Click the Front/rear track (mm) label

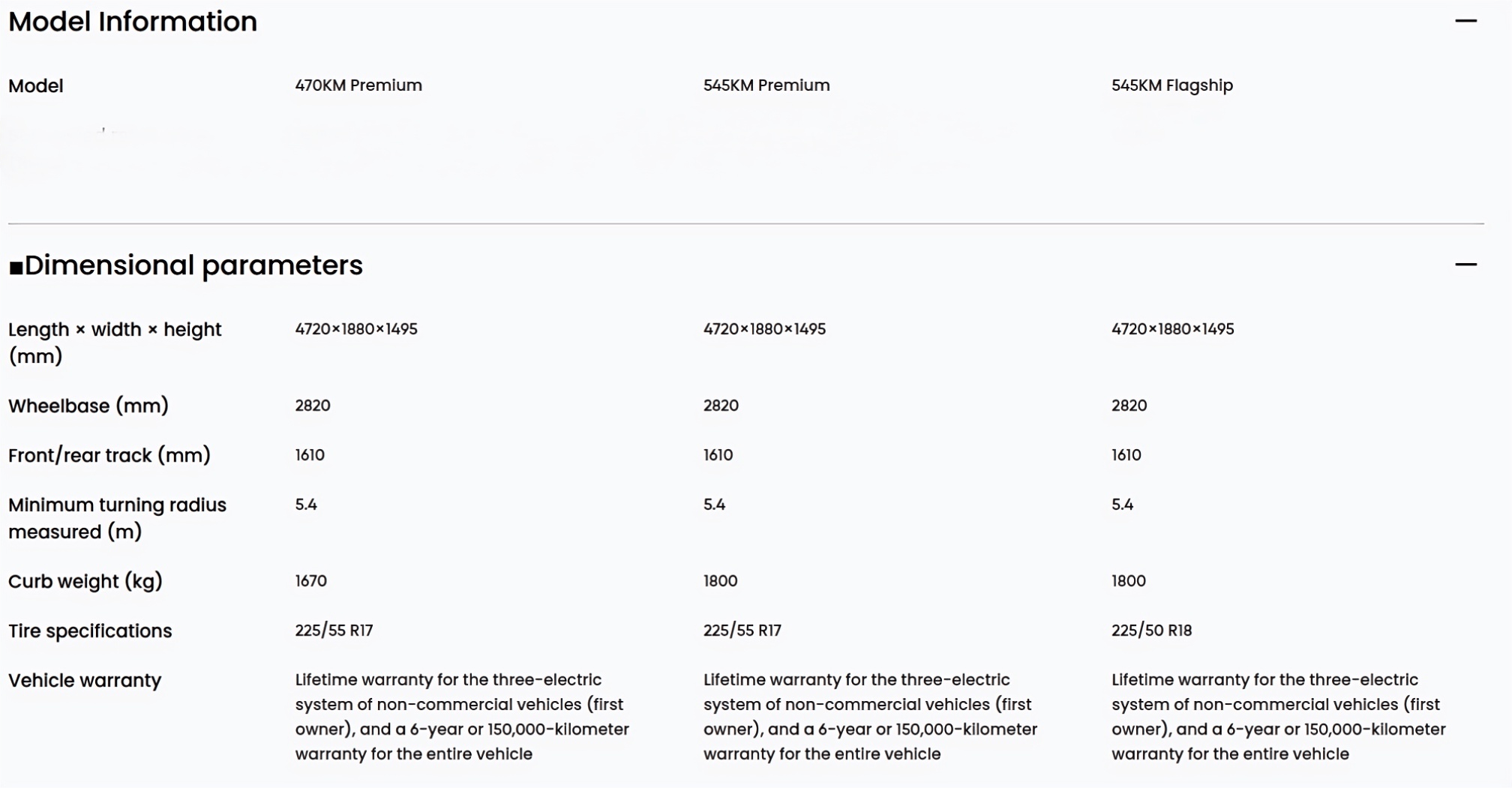click(x=109, y=455)
